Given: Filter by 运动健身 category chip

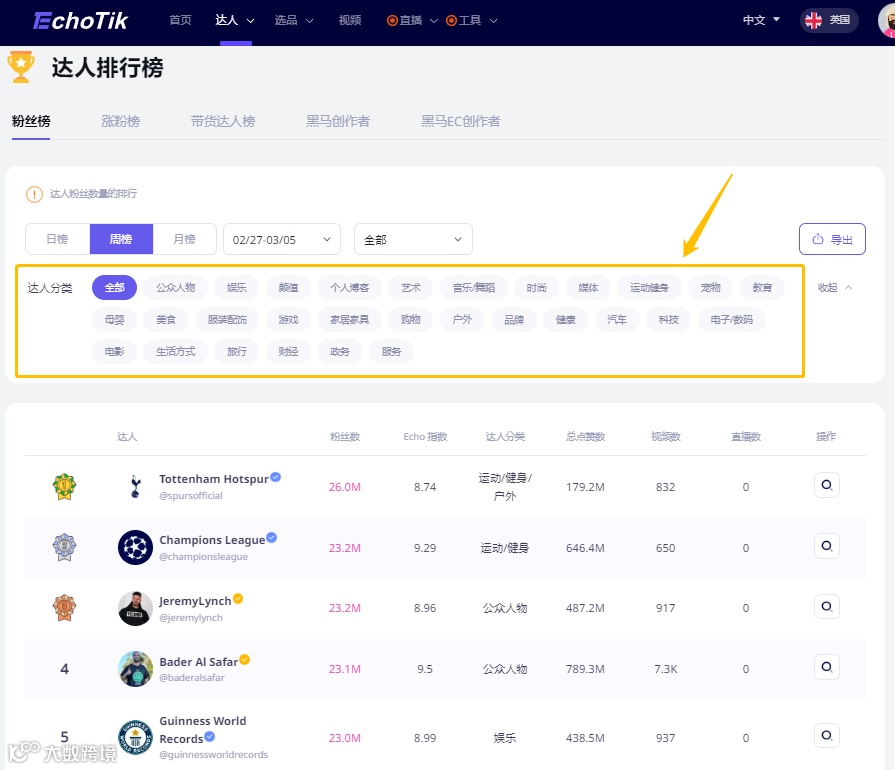Looking at the screenshot, I should pyautogui.click(x=649, y=287).
